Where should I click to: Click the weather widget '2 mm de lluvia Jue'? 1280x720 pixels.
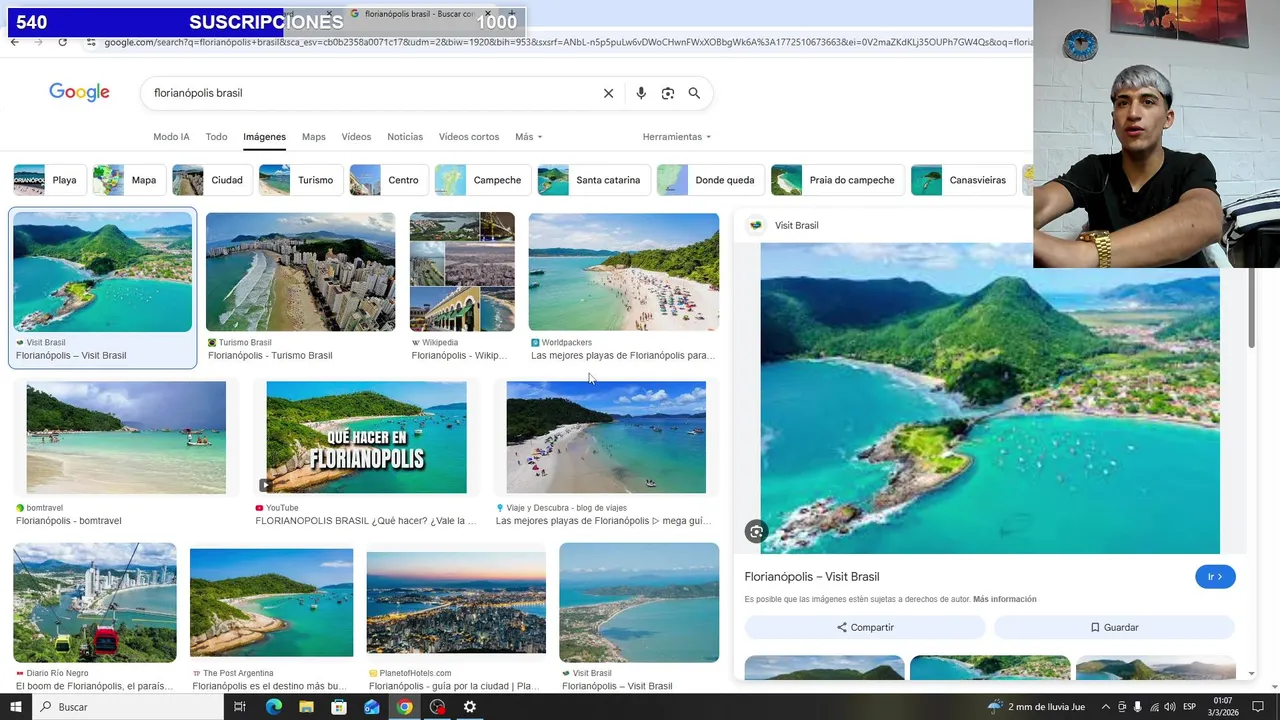(x=1037, y=707)
